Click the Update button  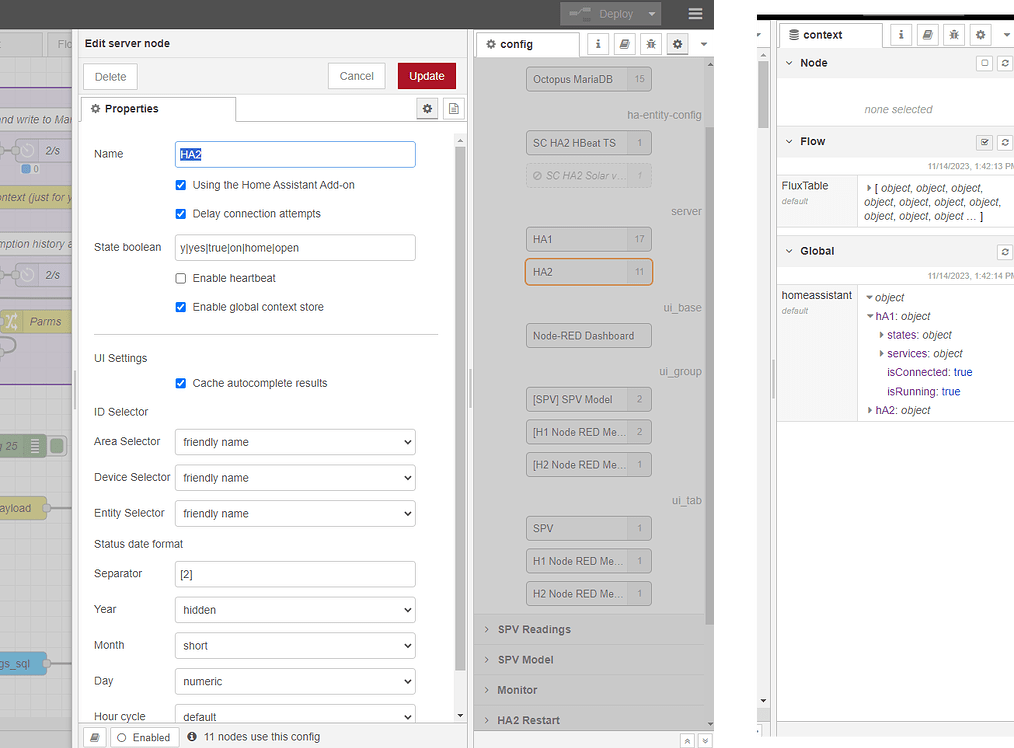(426, 75)
